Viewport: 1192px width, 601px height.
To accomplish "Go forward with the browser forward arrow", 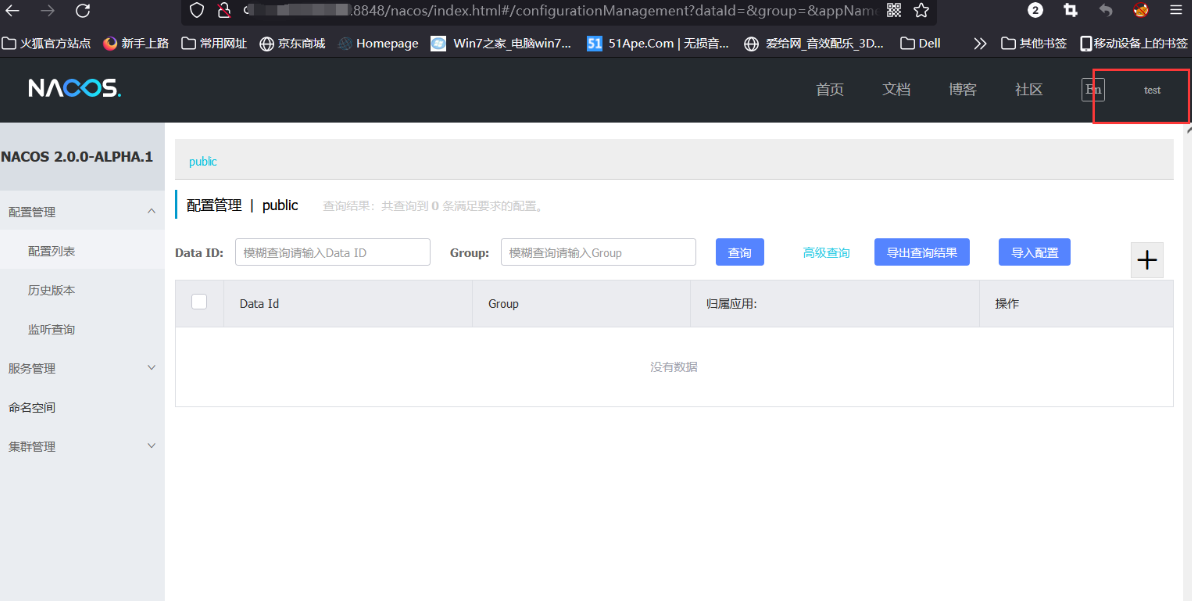I will click(48, 11).
